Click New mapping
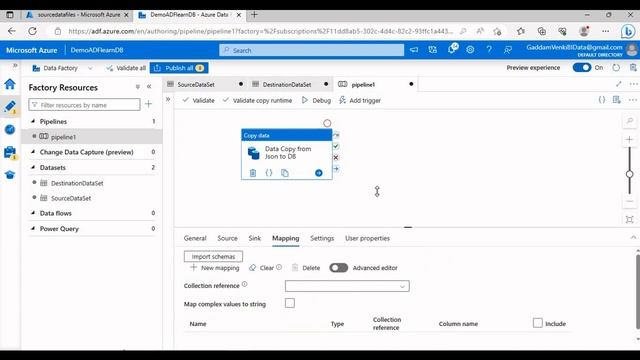 [215, 268]
